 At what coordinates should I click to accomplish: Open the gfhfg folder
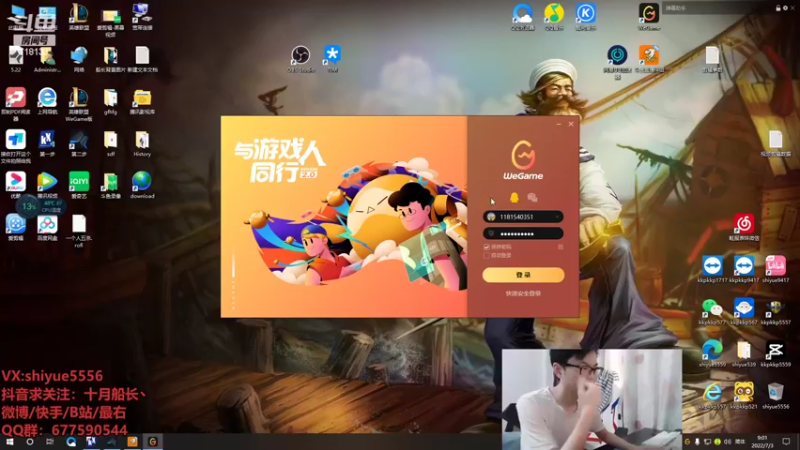point(110,101)
